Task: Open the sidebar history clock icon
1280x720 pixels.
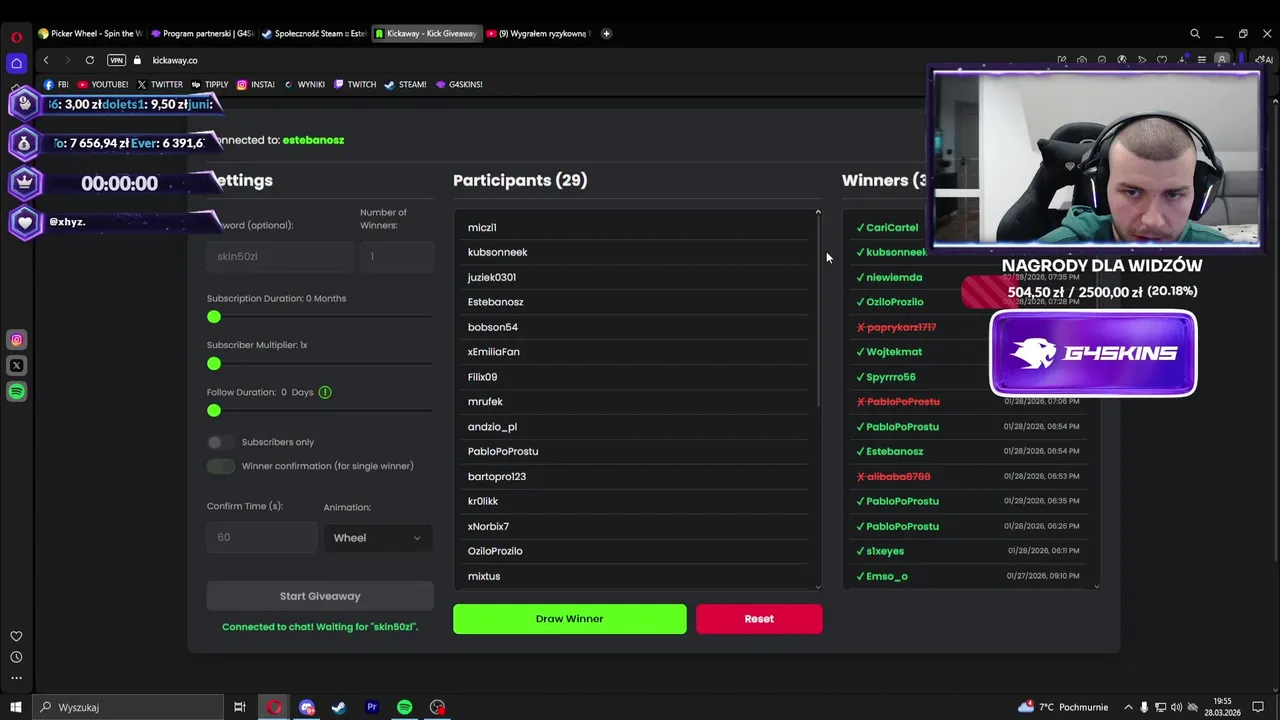Action: point(16,657)
